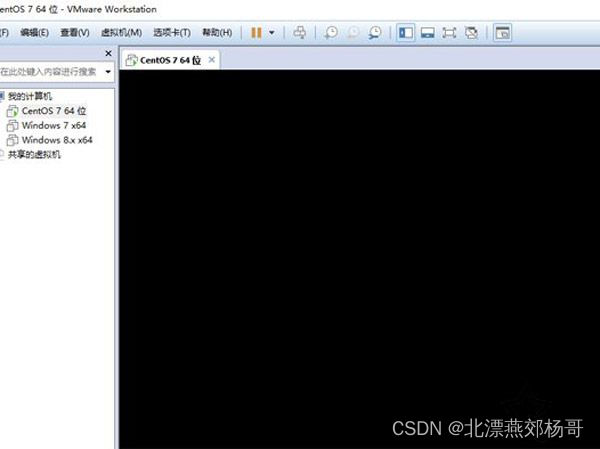Select 我的计算机 in the library tree
The image size is (600, 449).
(30, 96)
